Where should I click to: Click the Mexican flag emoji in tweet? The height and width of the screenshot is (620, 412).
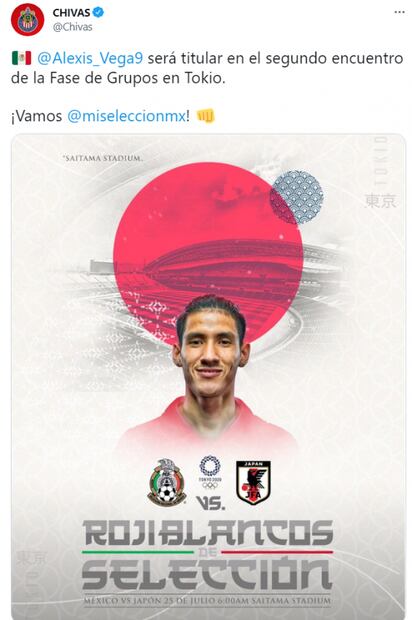[21, 58]
